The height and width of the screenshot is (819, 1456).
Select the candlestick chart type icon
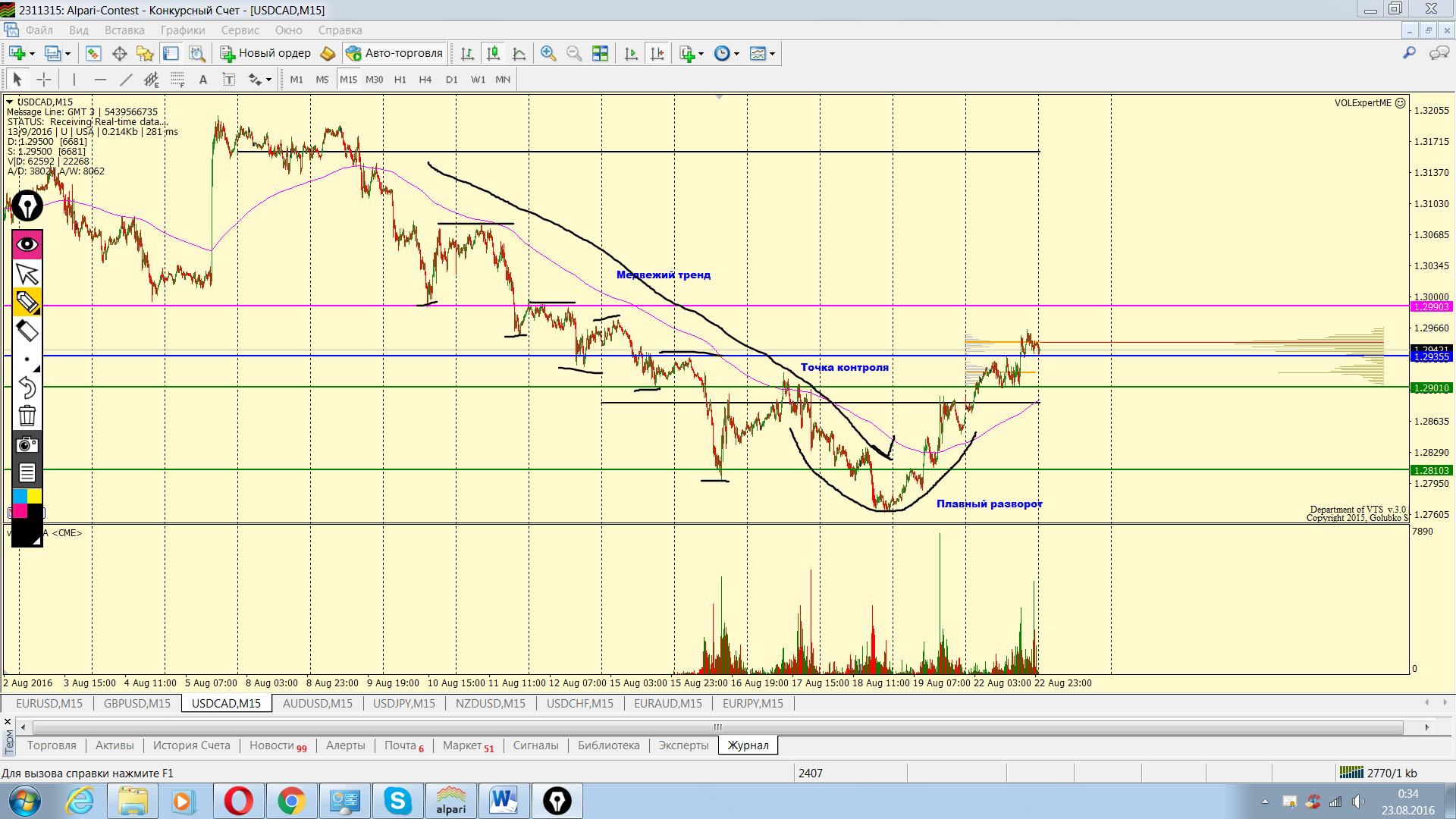coord(493,54)
